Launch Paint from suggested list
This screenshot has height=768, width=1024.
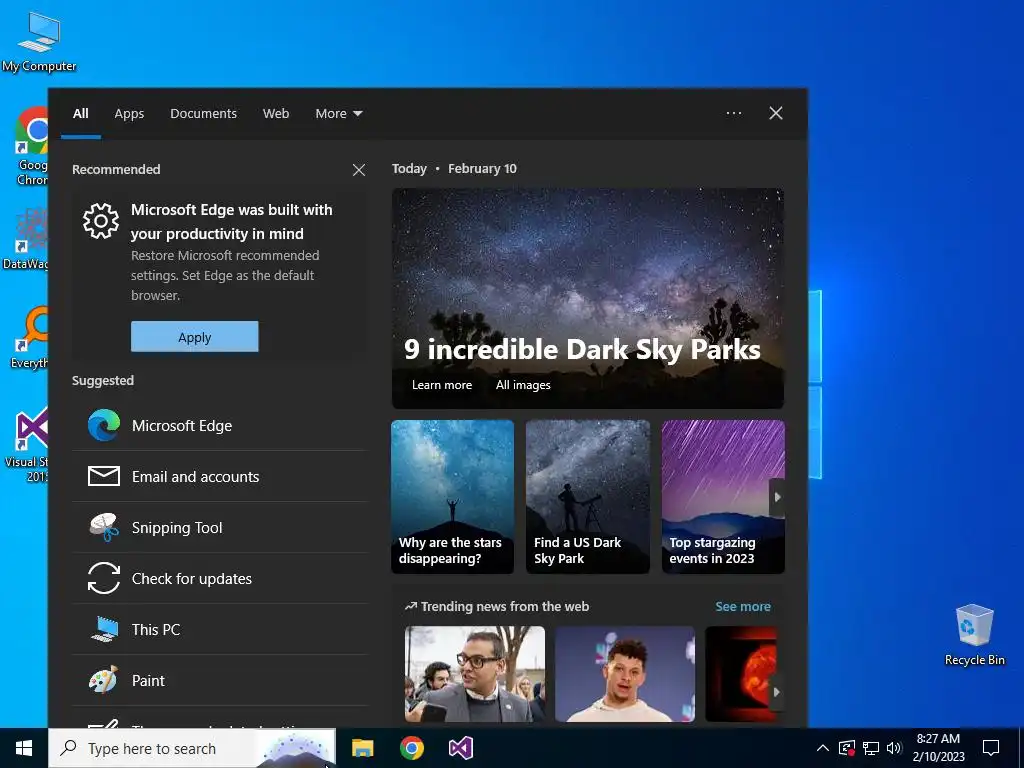pyautogui.click(x=219, y=680)
